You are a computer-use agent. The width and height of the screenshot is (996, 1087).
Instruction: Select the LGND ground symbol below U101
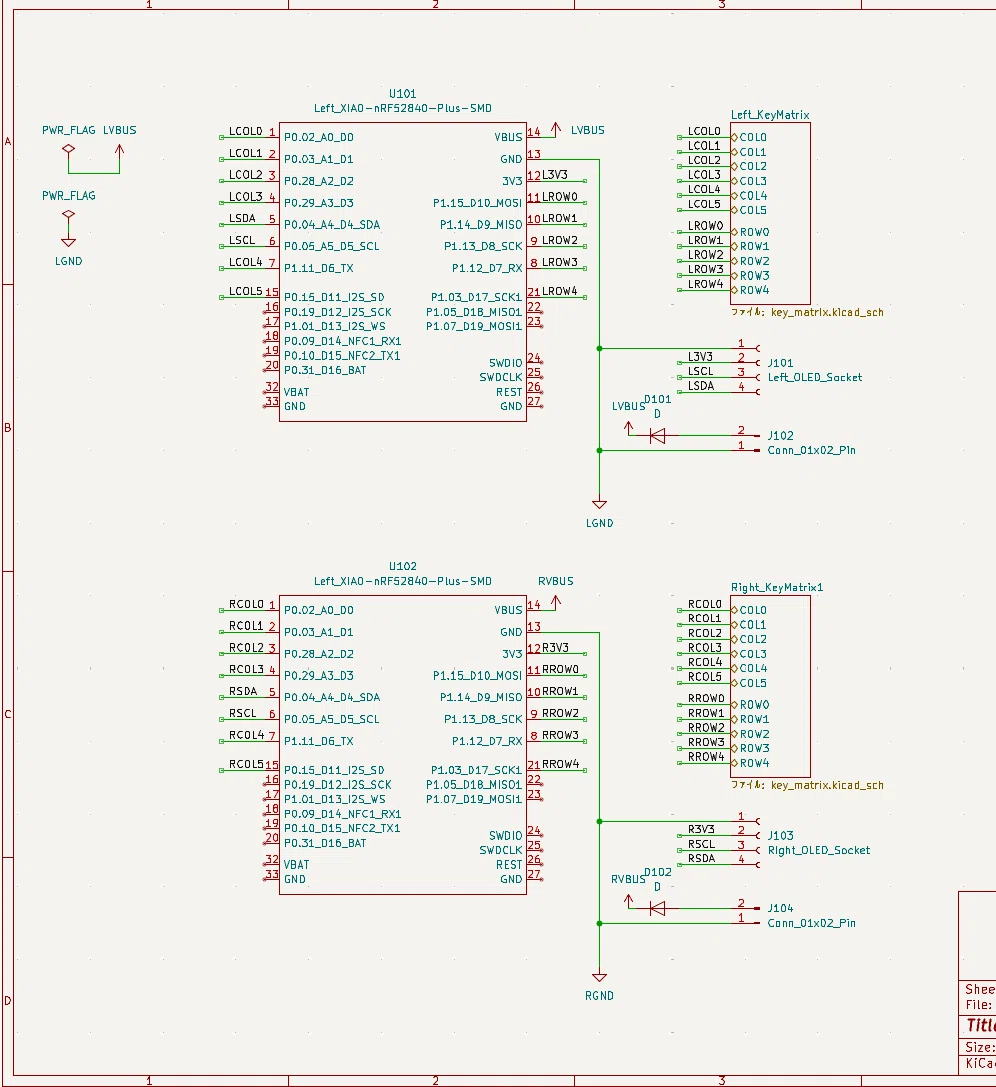pyautogui.click(x=600, y=504)
